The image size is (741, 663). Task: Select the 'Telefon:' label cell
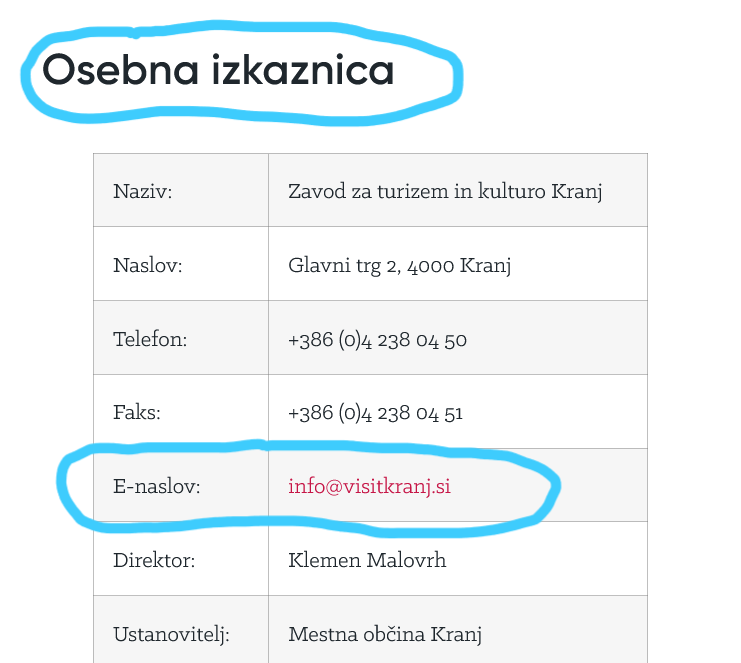click(x=150, y=339)
